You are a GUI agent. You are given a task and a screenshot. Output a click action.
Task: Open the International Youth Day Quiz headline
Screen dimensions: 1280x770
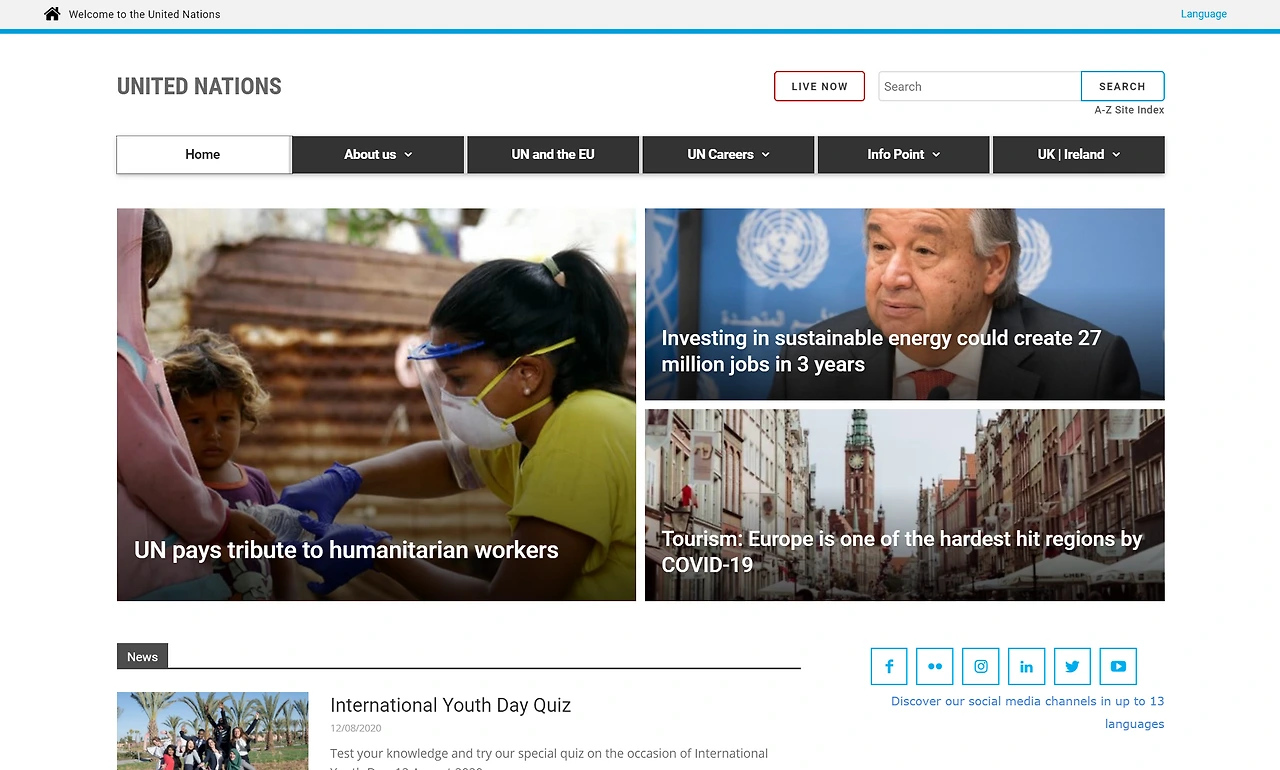(450, 705)
